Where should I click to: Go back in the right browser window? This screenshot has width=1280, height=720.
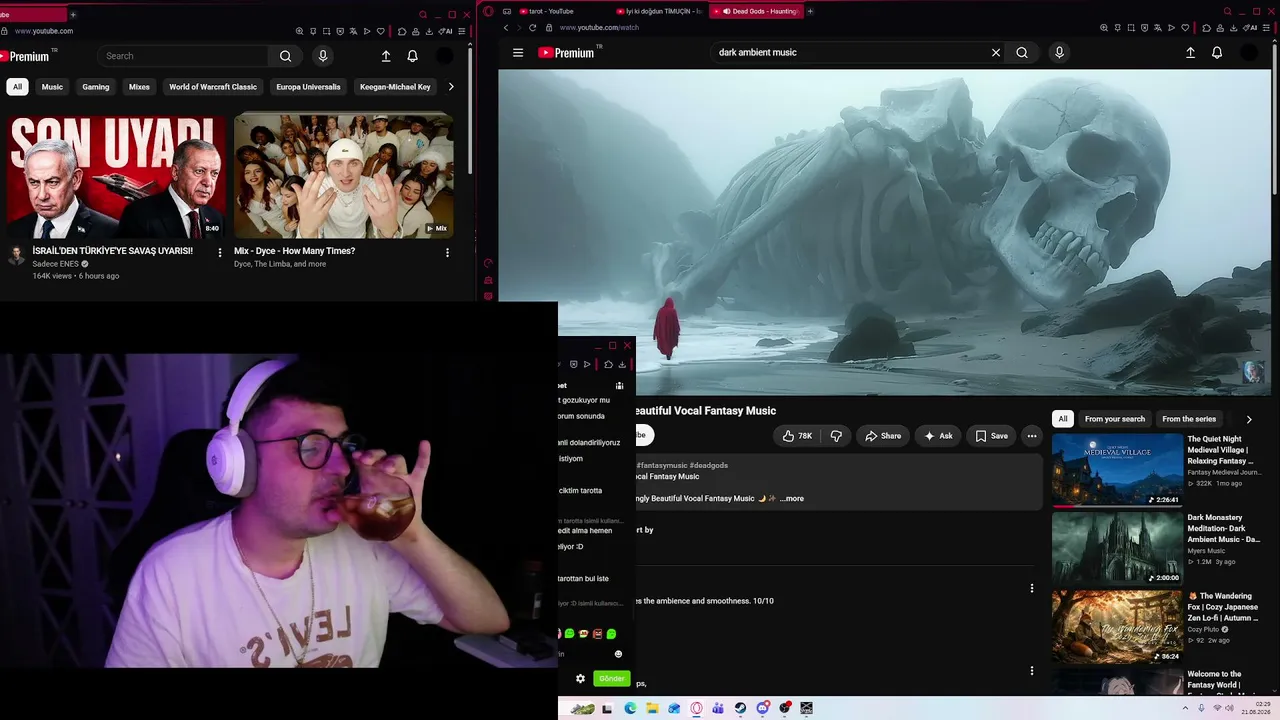click(x=506, y=28)
